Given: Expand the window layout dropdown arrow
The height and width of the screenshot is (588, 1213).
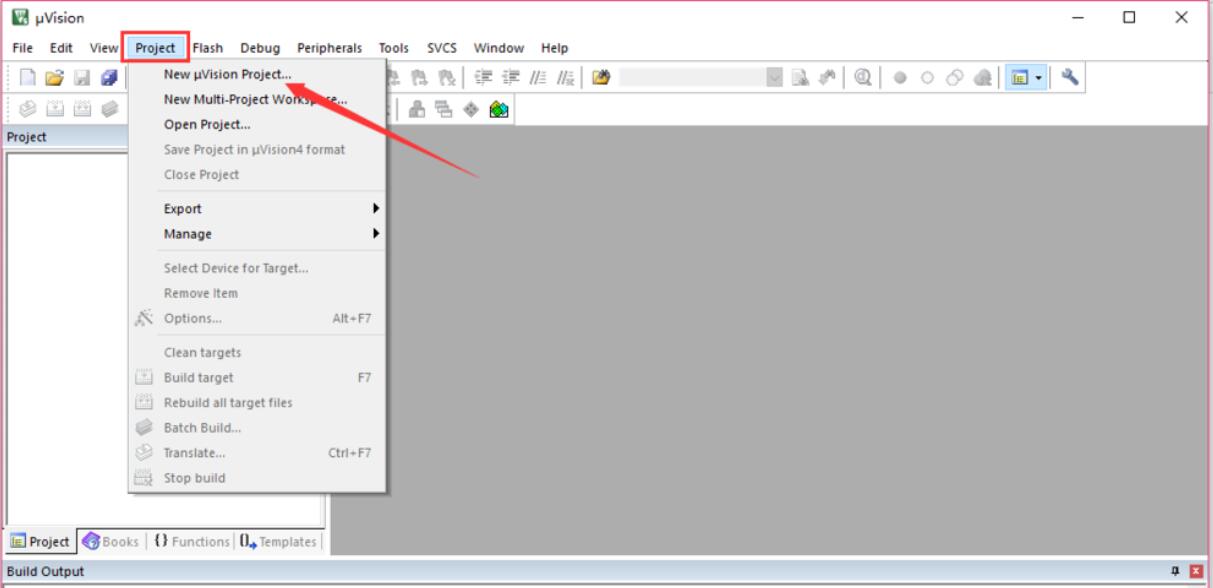Looking at the screenshot, I should click(1039, 78).
